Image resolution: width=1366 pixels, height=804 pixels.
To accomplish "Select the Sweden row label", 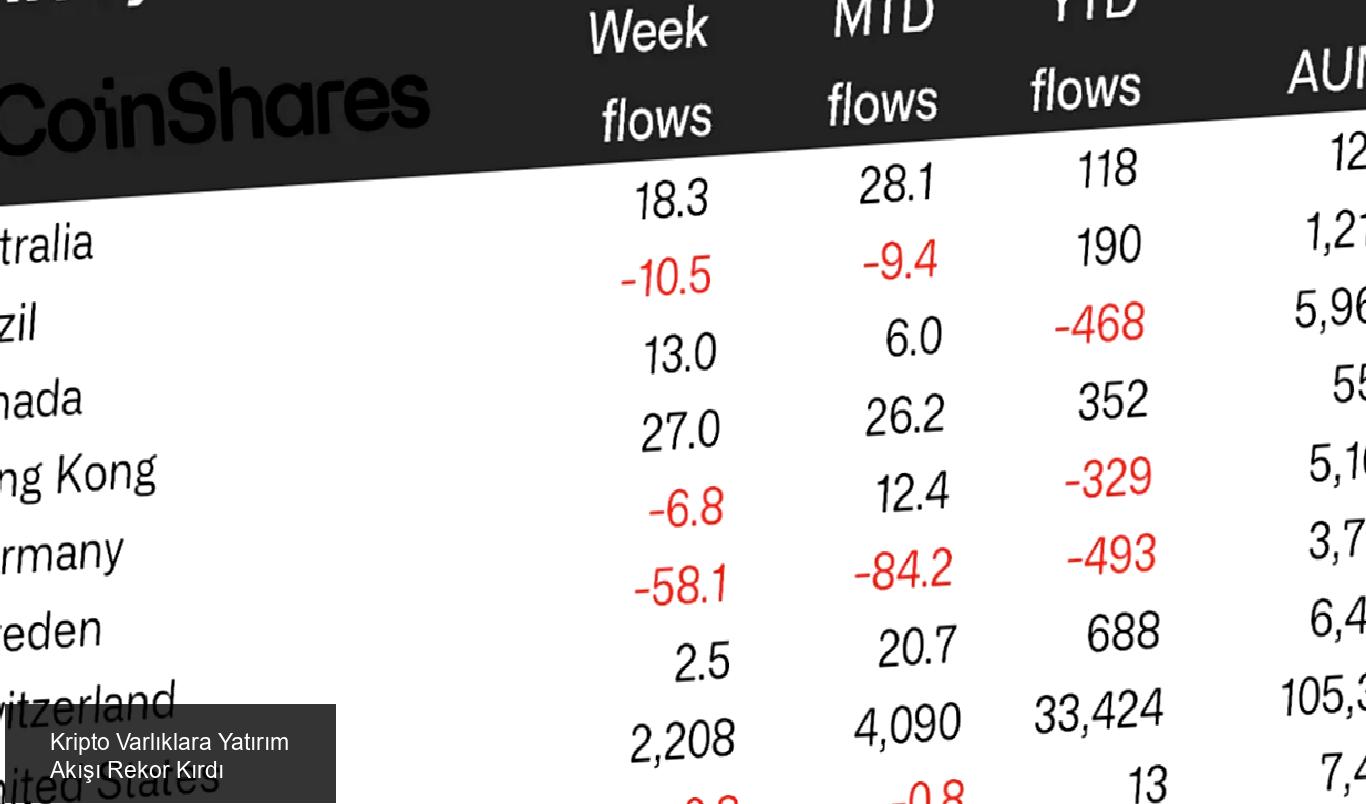I will 50,630.
